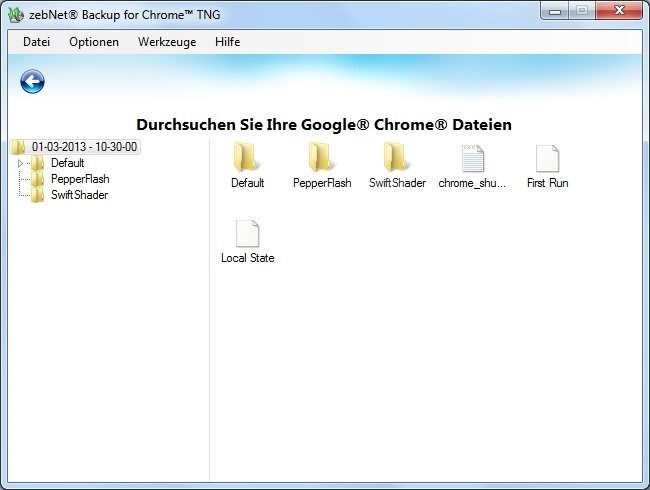Expand the Default folder in tree
The image size is (650, 490).
click(20, 163)
